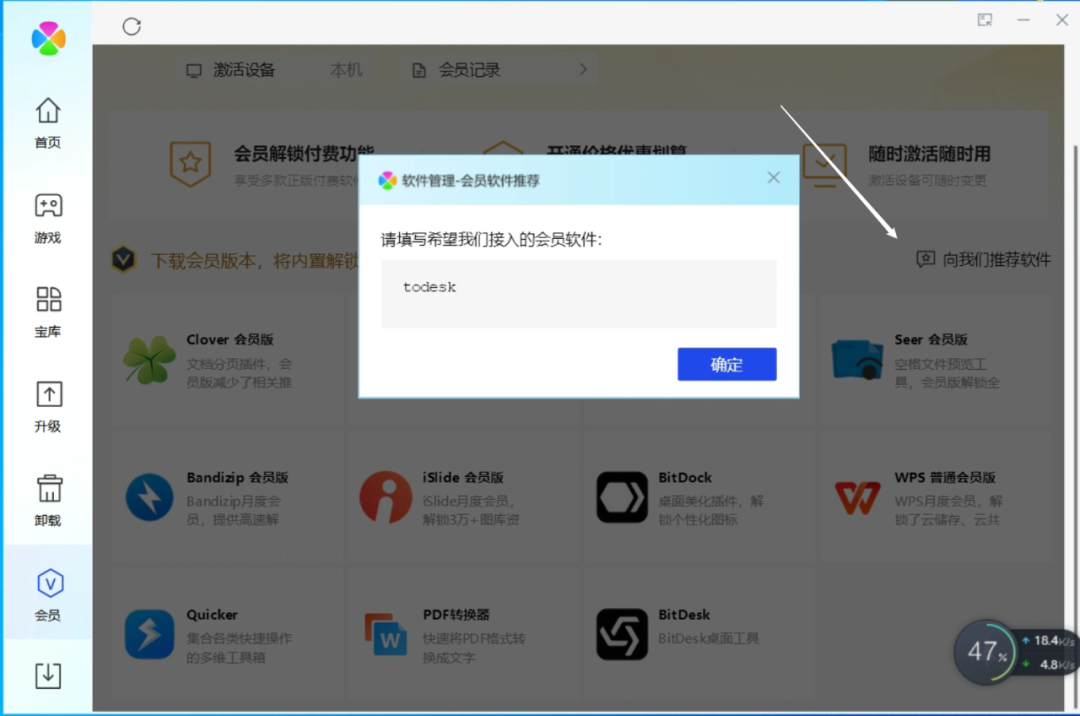The height and width of the screenshot is (716, 1080).
Task: Click the WPS 普通会员版 icon
Action: (x=858, y=497)
